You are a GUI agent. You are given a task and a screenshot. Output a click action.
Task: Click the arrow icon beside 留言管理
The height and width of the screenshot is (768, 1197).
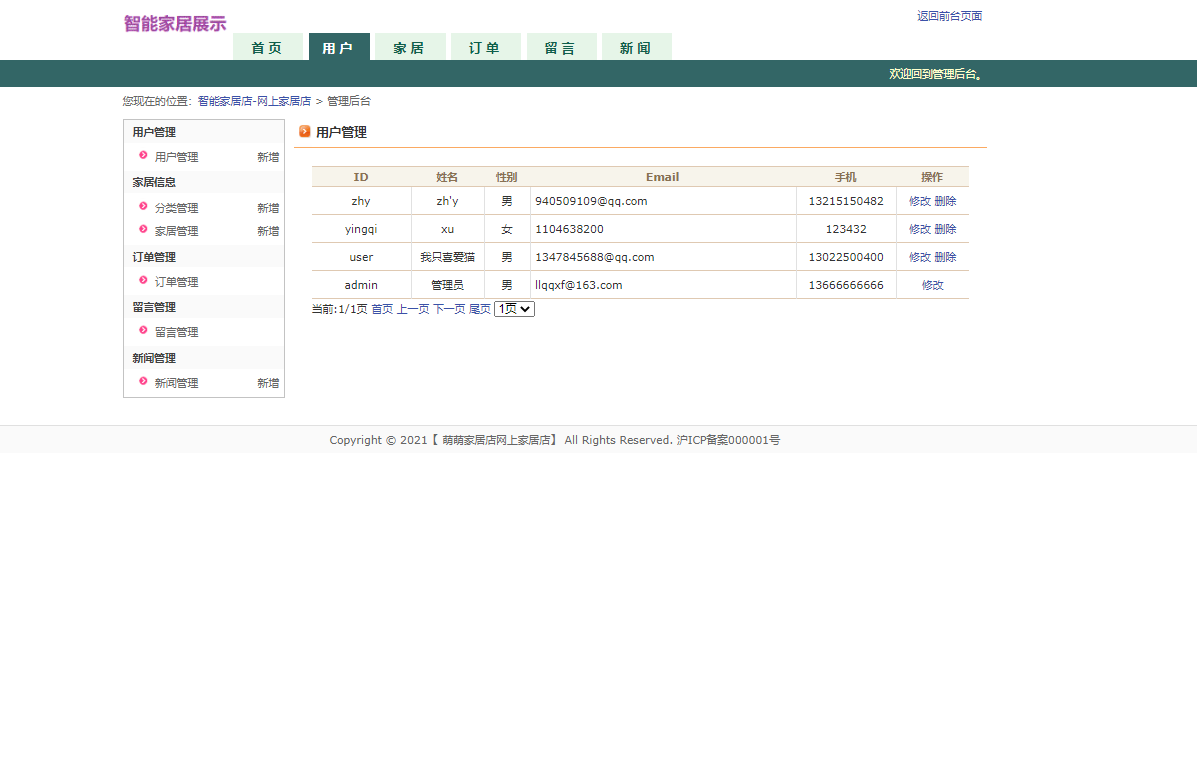[144, 331]
